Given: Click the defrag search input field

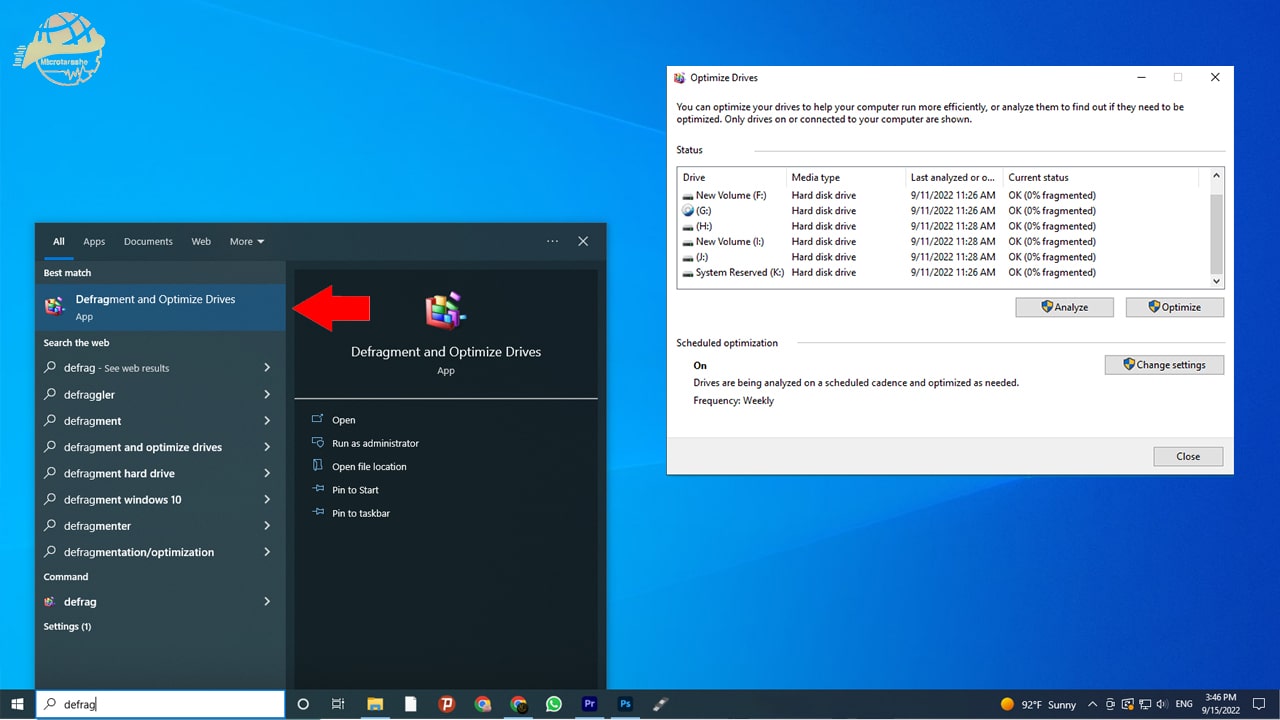Looking at the screenshot, I should [160, 704].
